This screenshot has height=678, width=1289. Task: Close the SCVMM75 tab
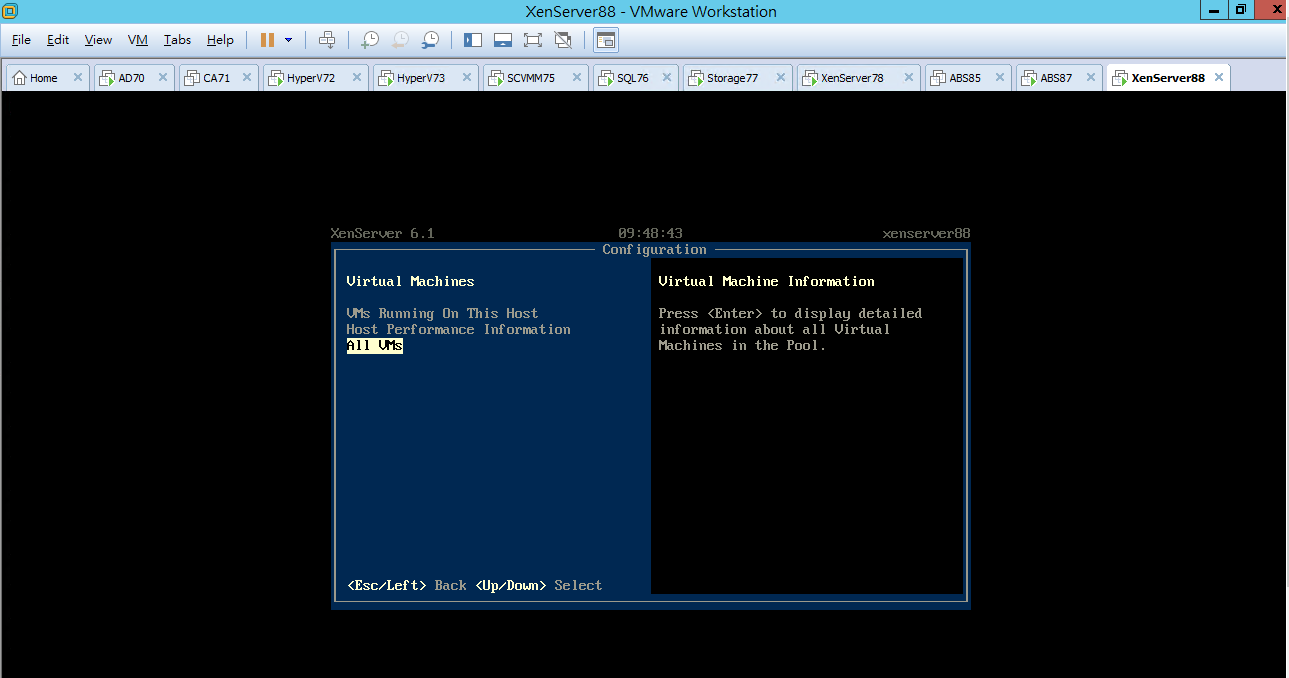[x=577, y=78]
